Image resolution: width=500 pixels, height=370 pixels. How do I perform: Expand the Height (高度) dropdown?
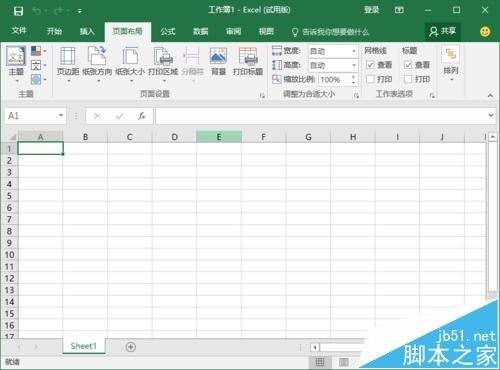pyautogui.click(x=354, y=65)
